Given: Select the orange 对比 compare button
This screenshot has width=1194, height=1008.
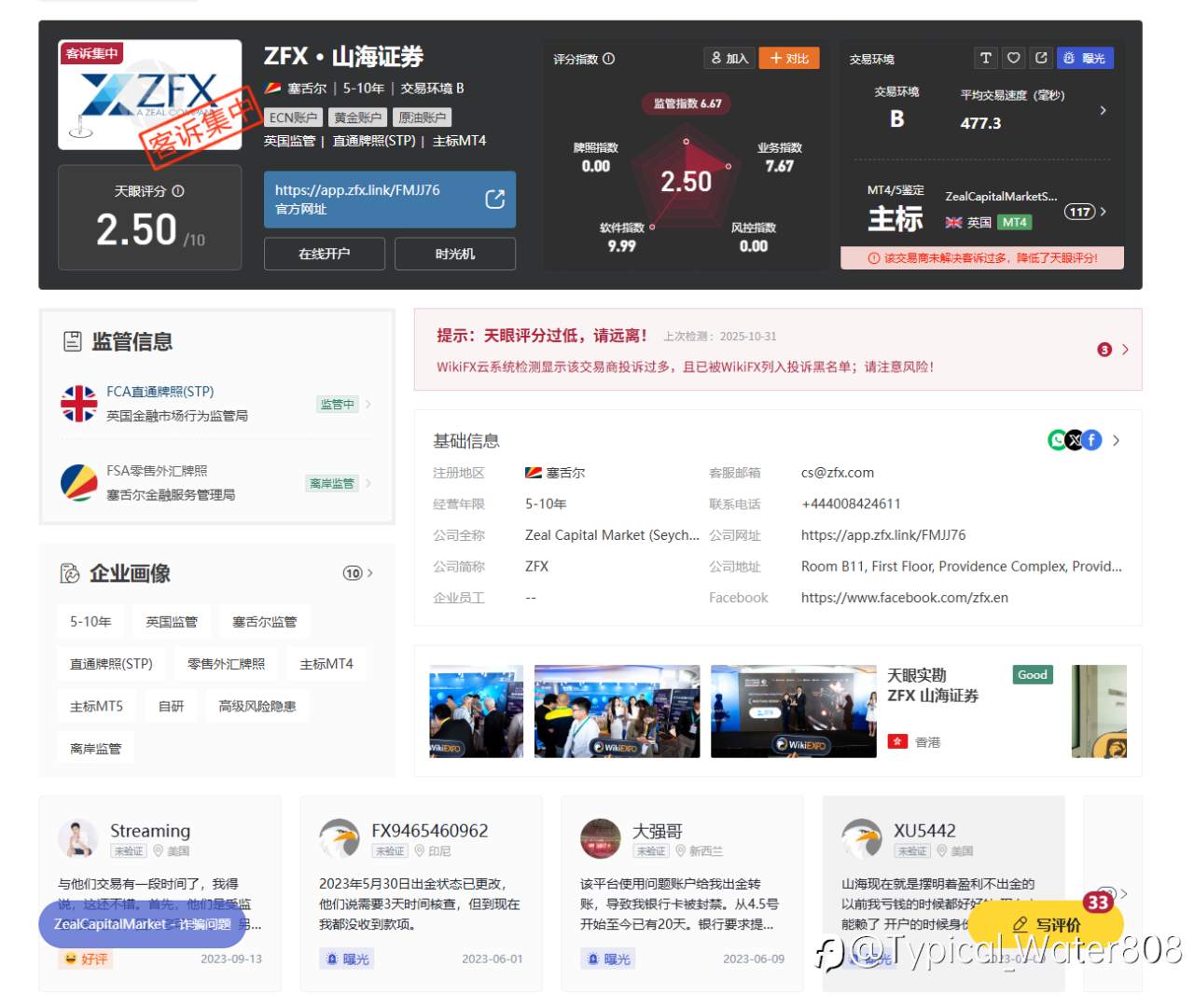Looking at the screenshot, I should click(790, 58).
